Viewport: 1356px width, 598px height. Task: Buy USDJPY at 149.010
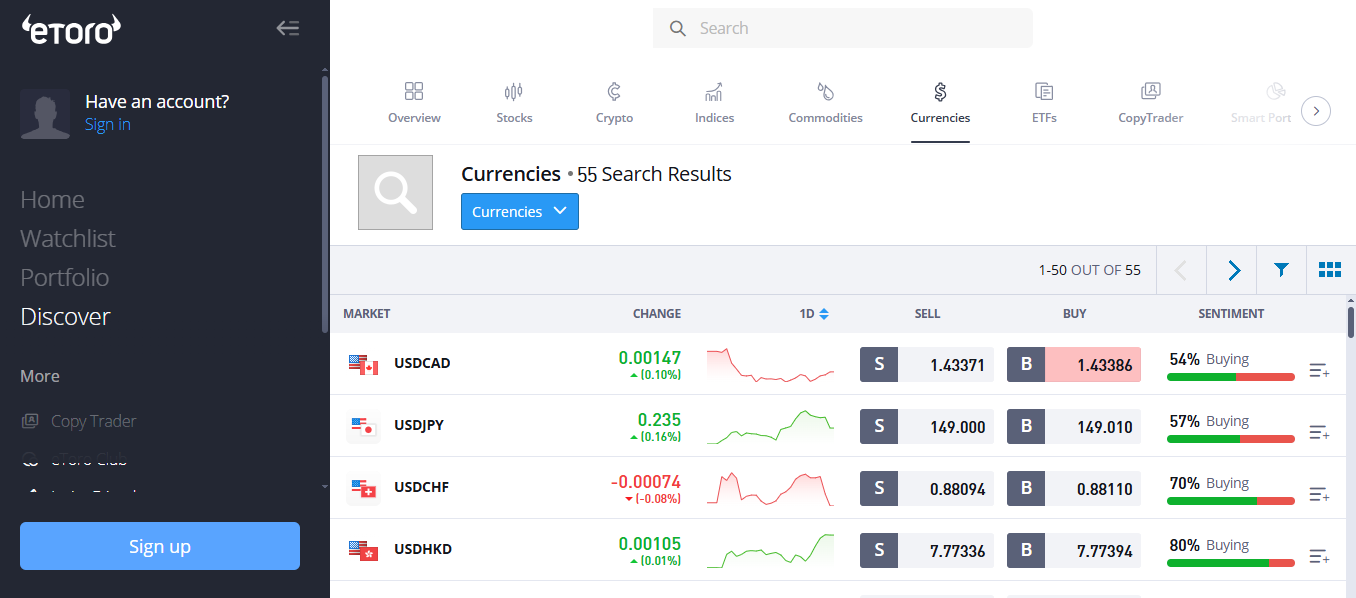click(x=1074, y=427)
